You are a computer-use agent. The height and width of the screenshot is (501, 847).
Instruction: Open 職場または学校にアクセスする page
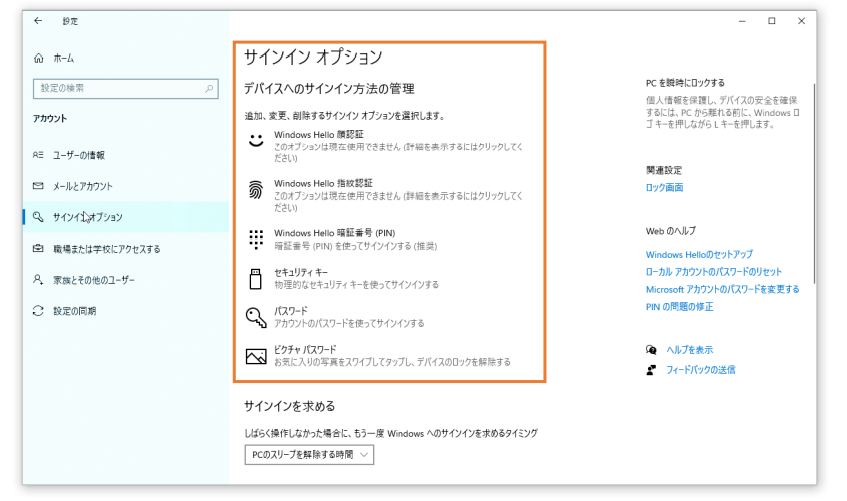click(126, 249)
